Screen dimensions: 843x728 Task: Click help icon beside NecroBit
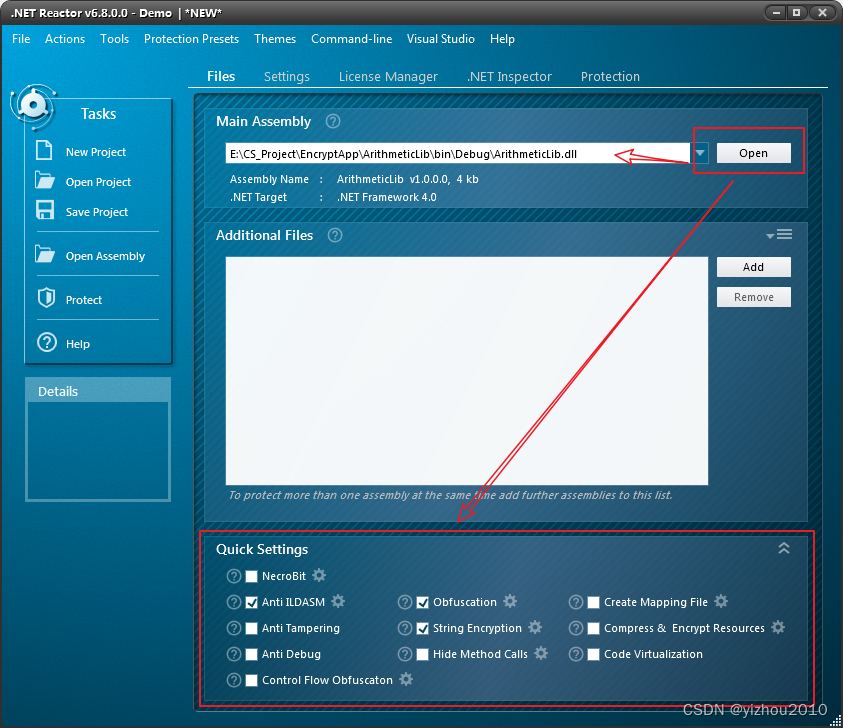pyautogui.click(x=234, y=576)
